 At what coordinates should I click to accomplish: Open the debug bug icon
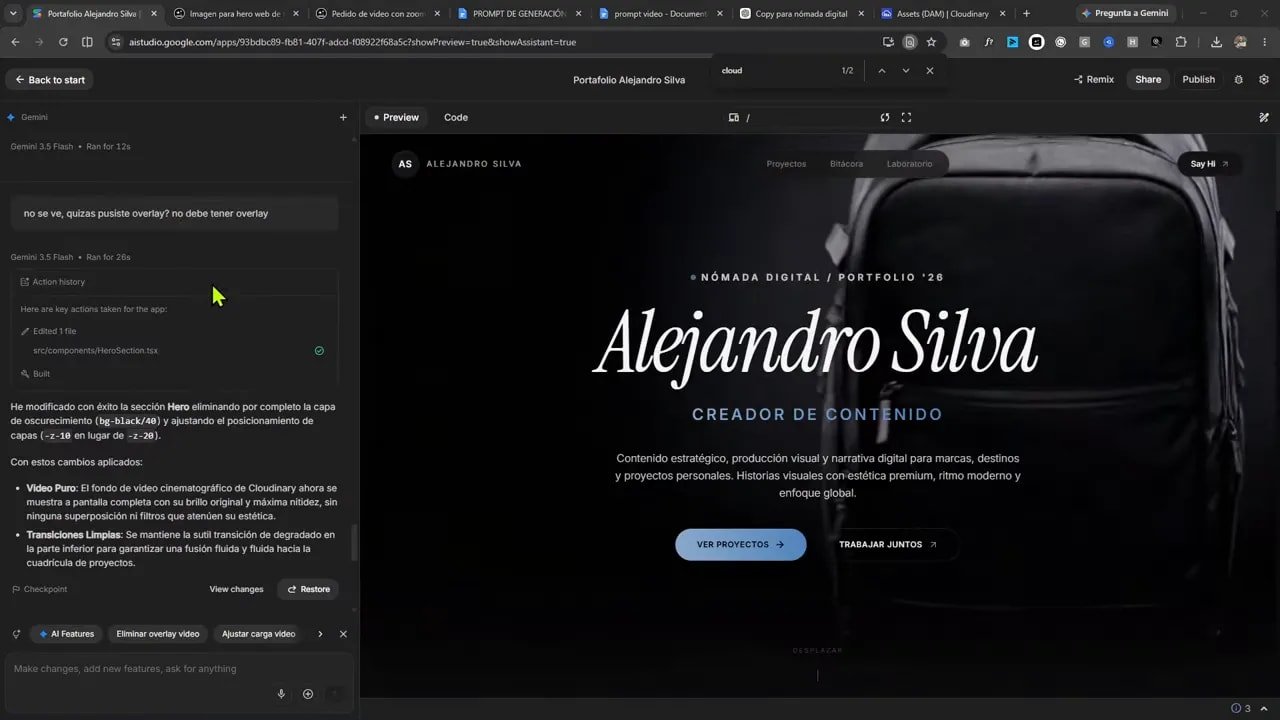1238,80
